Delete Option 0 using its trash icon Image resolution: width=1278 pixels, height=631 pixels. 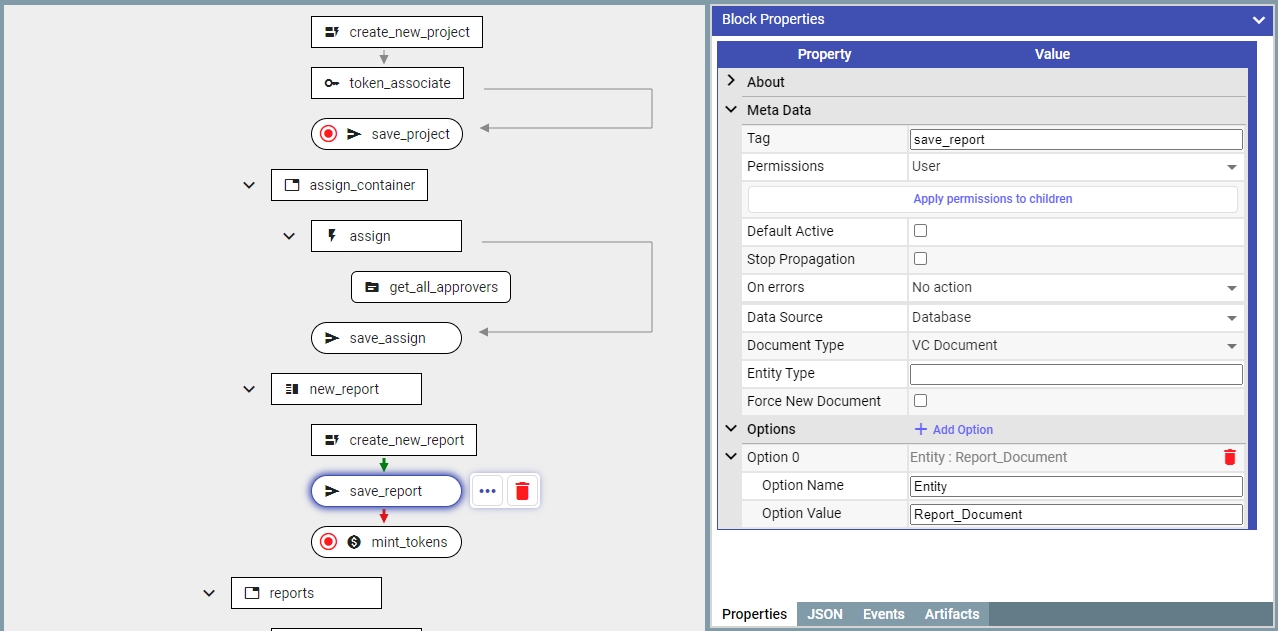coord(1229,457)
